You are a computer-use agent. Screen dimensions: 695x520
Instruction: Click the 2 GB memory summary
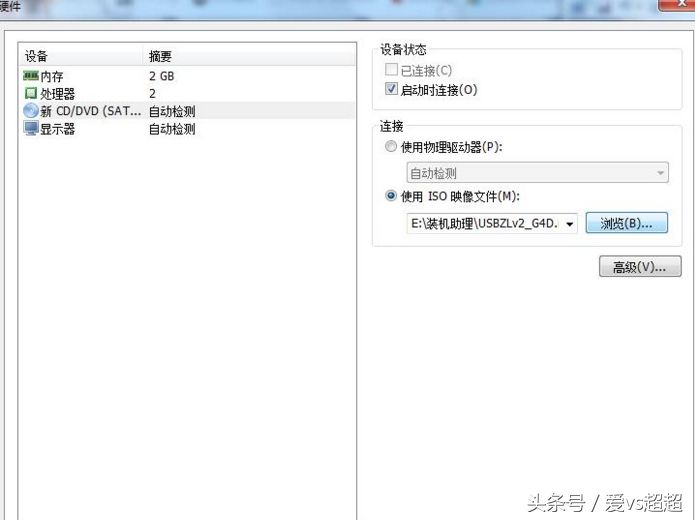[161, 76]
